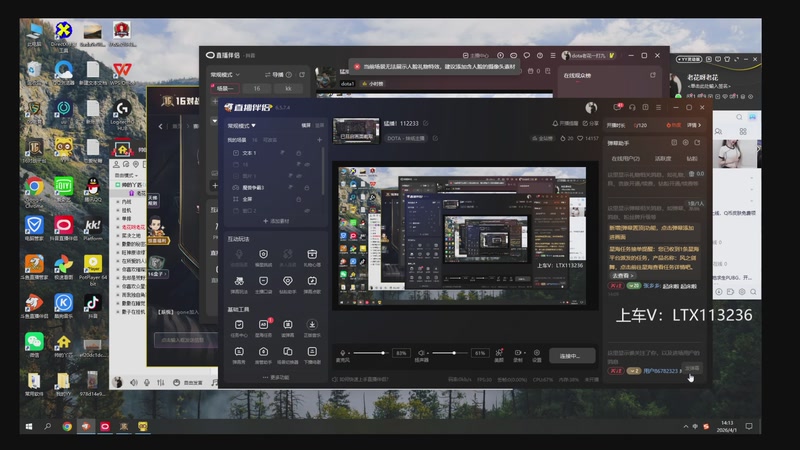Open the gear icon in the 弹幕助手 header
800x450 pixels.
coord(686,143)
